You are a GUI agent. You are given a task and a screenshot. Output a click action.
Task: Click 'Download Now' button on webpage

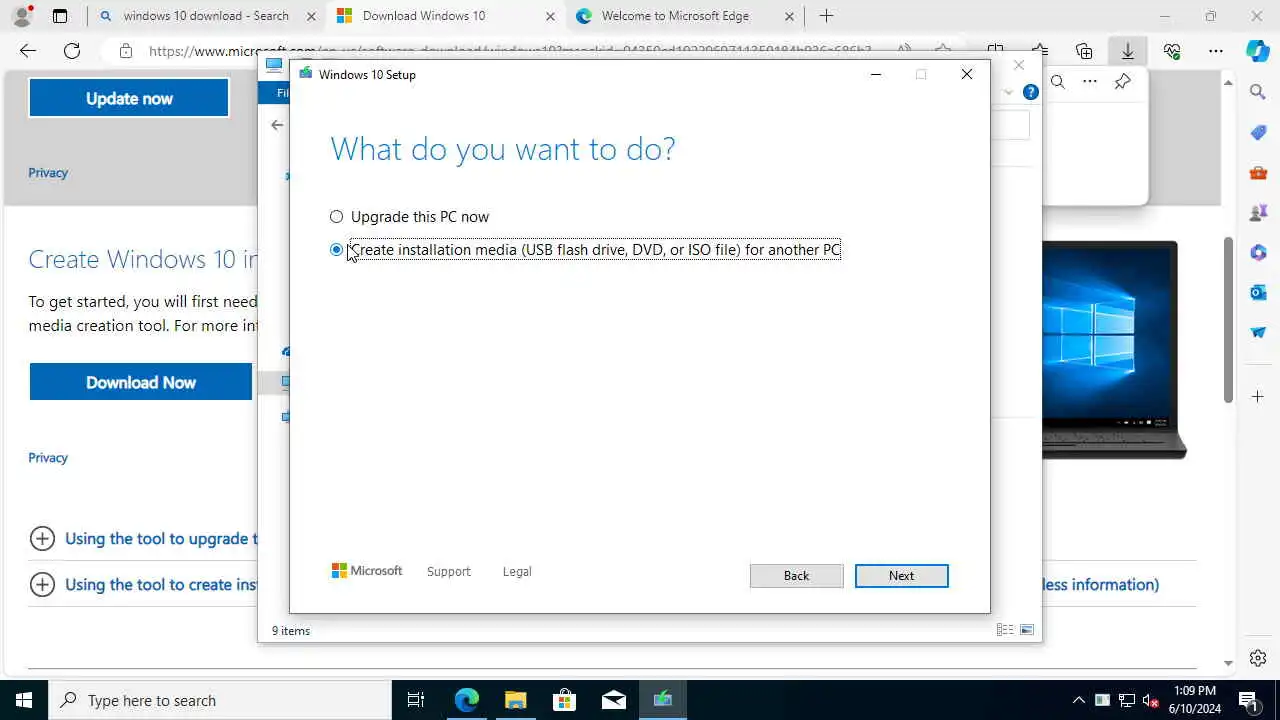(x=141, y=382)
